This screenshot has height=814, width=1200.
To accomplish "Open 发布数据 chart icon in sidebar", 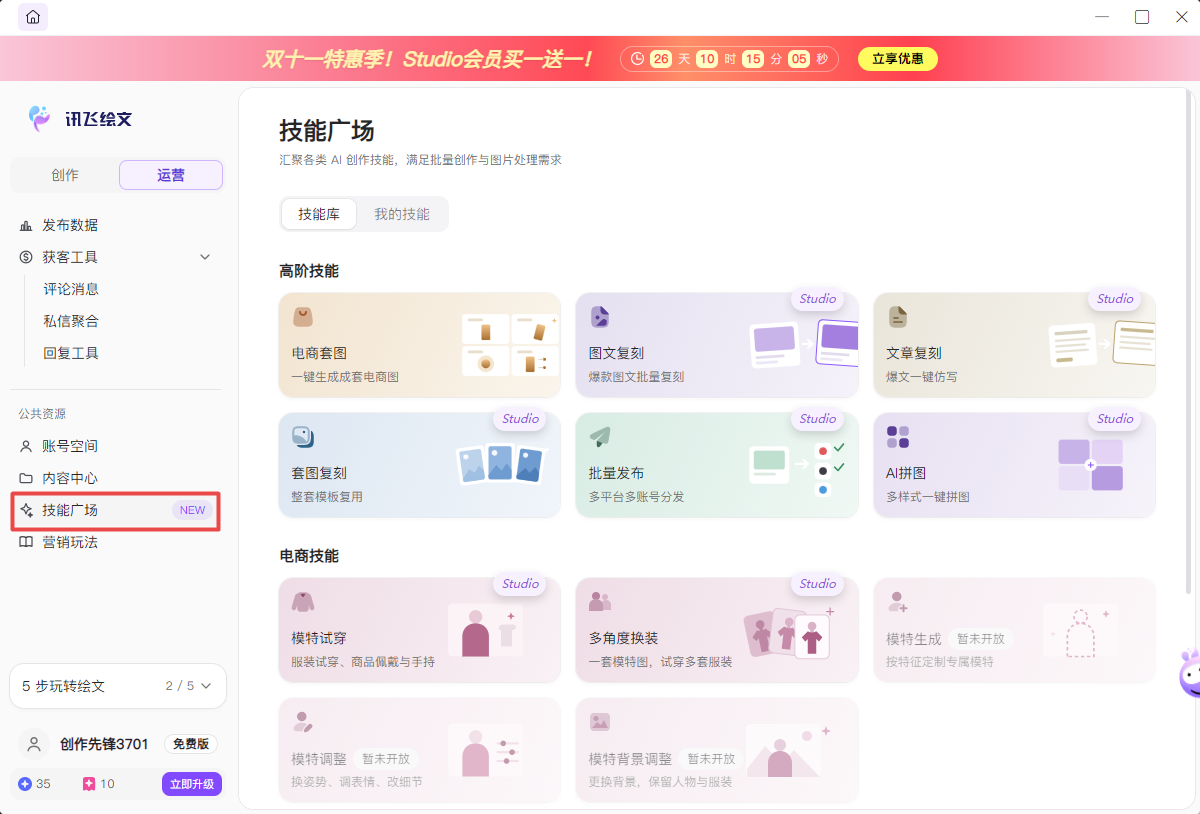I will coord(26,226).
